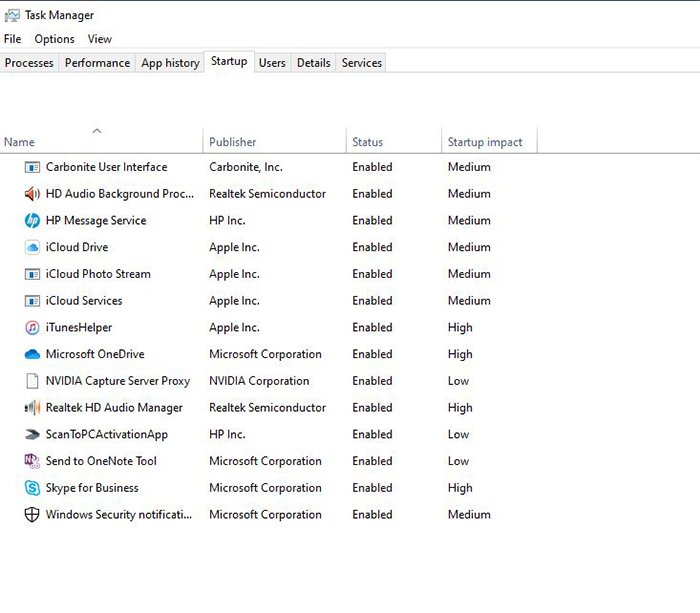Click the sort arrow above Name column

click(97, 131)
